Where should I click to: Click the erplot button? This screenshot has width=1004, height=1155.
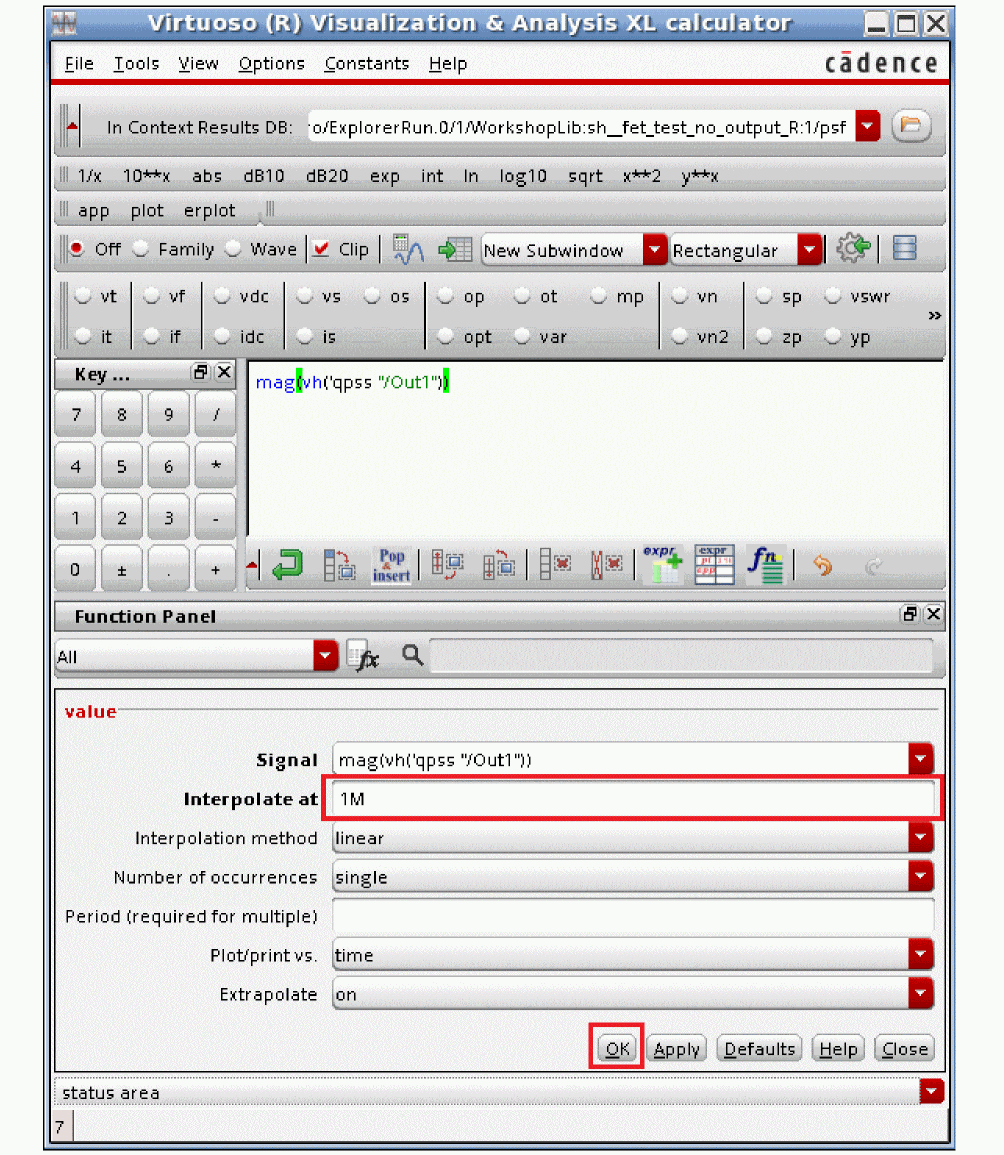coord(210,211)
